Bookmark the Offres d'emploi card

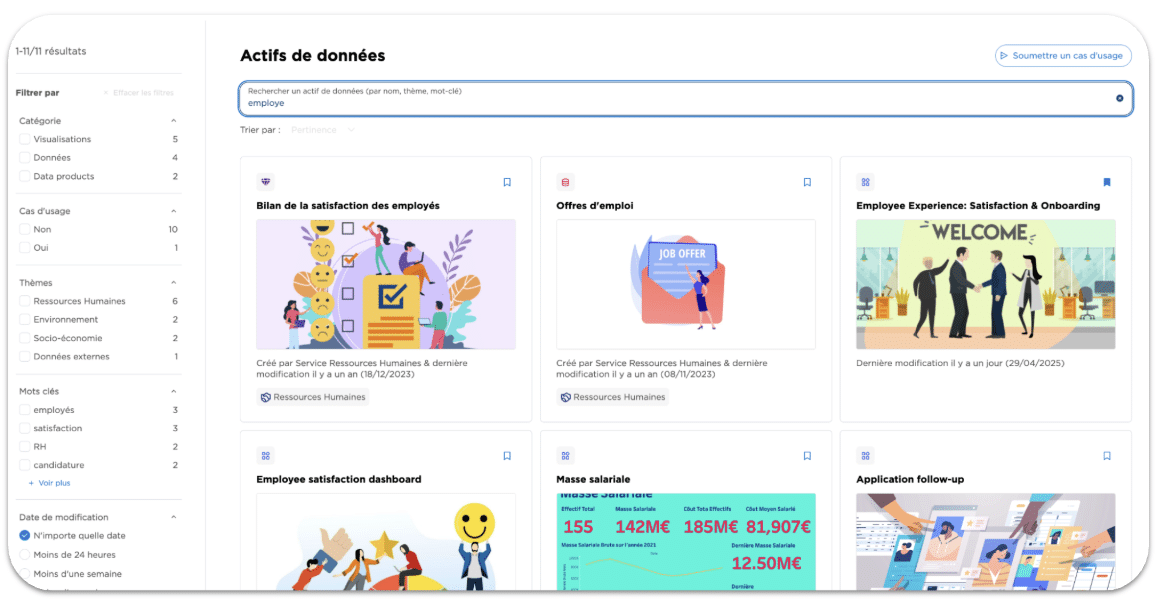pos(807,182)
